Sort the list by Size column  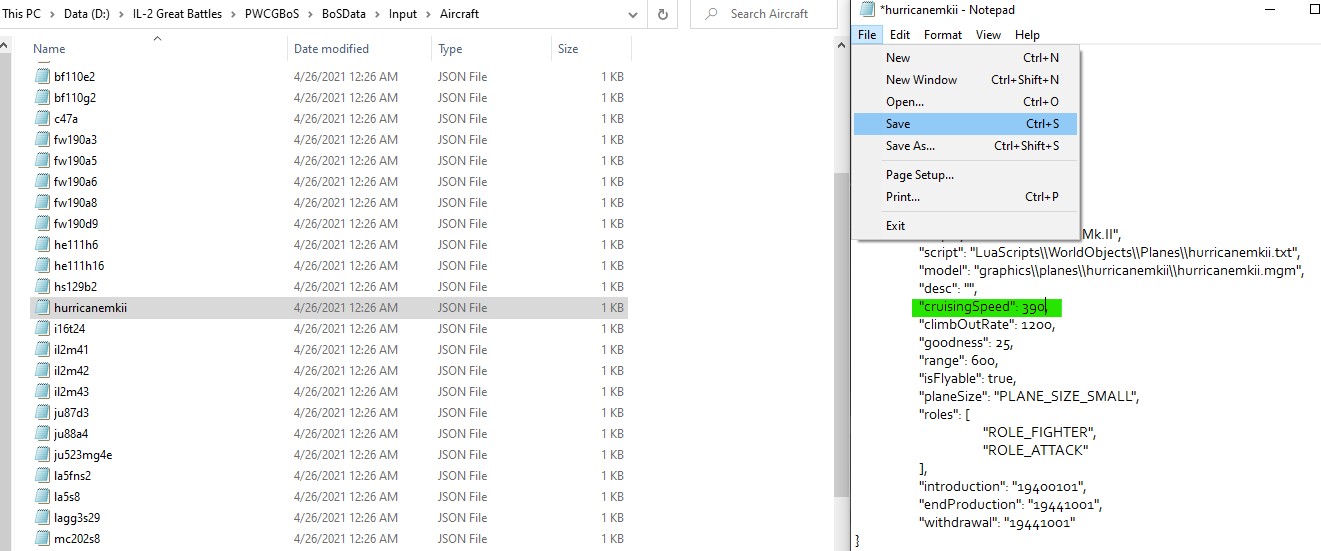tap(568, 49)
